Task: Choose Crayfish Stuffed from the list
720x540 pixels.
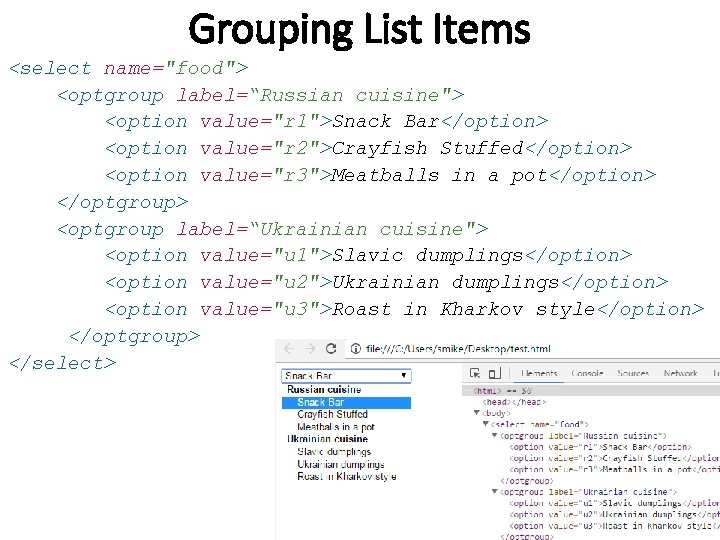Action: point(332,414)
